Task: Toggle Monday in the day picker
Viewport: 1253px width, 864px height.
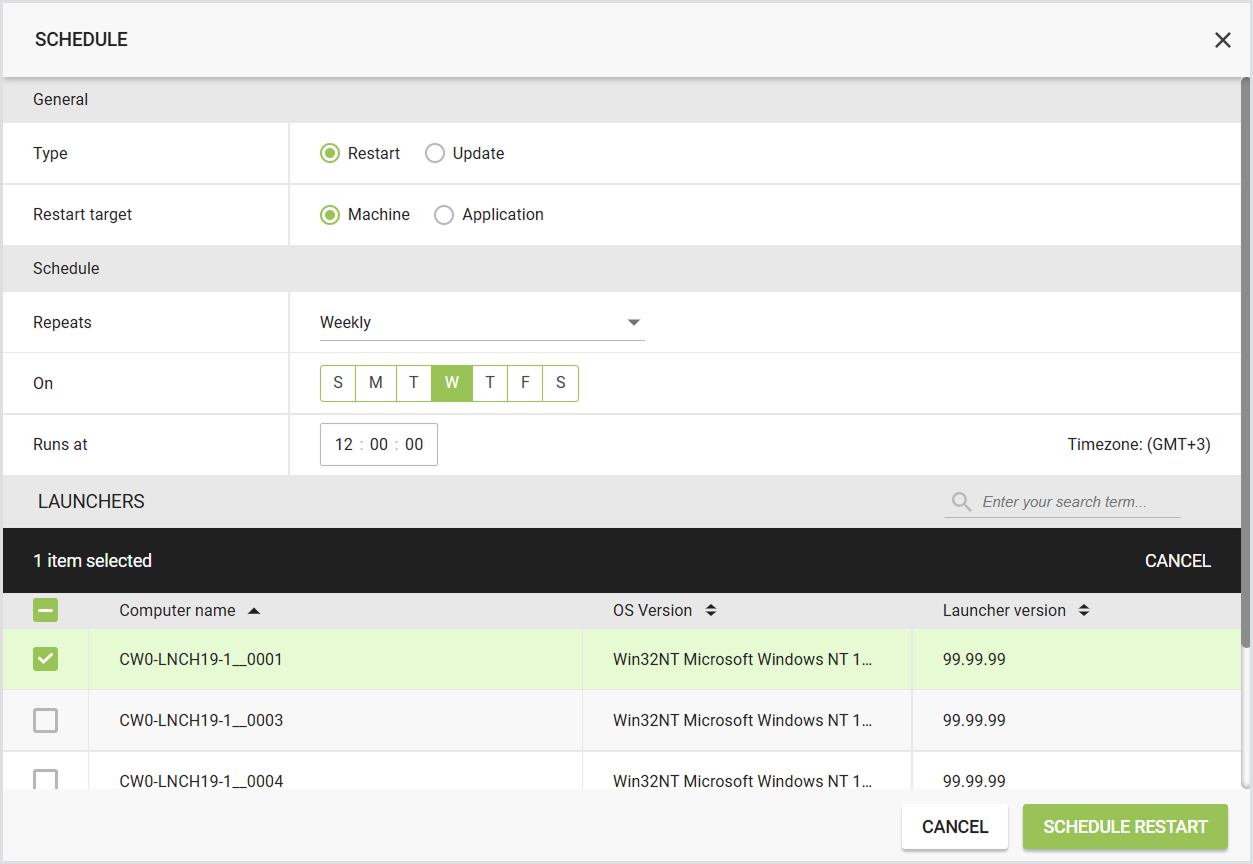Action: (376, 383)
